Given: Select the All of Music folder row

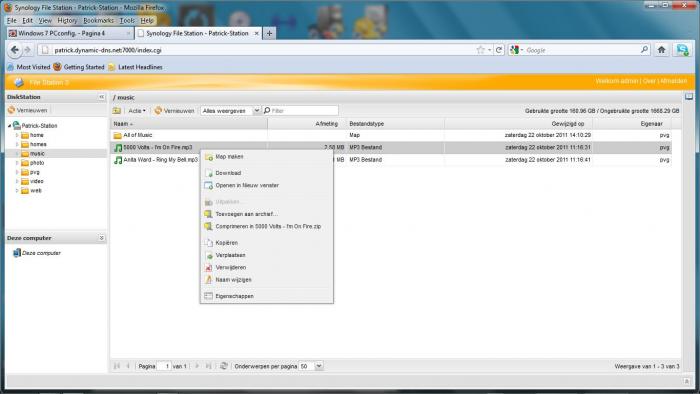Looking at the screenshot, I should click(x=391, y=135).
